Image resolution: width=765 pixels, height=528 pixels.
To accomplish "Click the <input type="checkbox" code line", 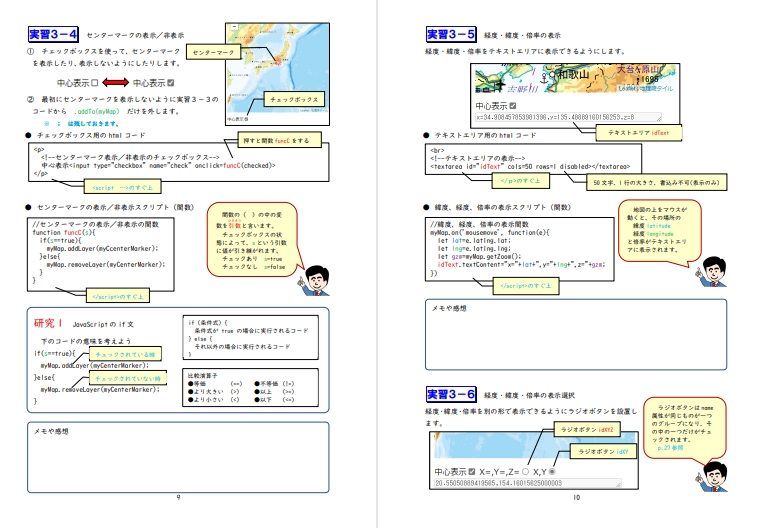I will click(159, 166).
